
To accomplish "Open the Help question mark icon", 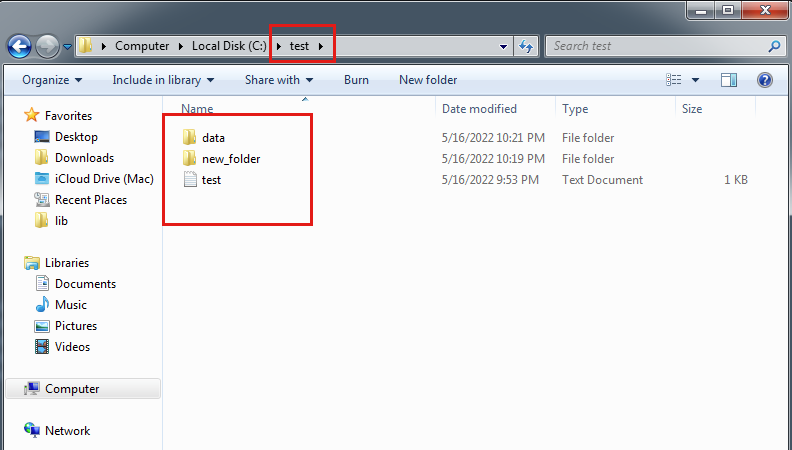I will [765, 80].
